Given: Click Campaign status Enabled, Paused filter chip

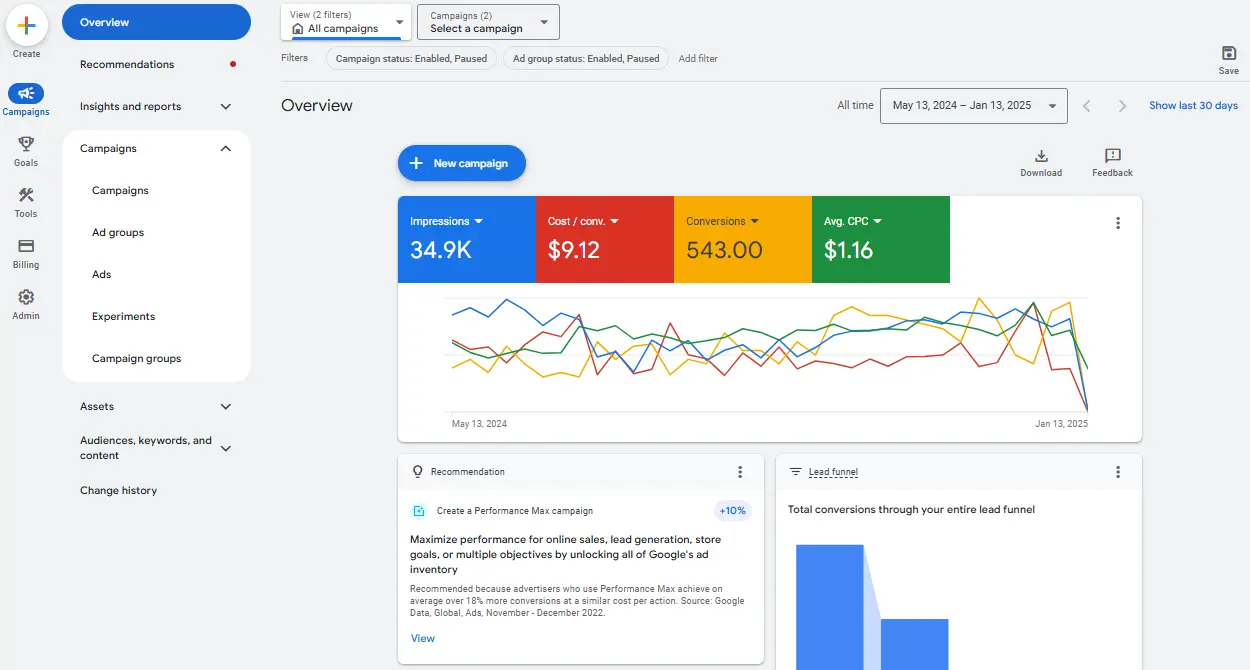Looking at the screenshot, I should 411,58.
